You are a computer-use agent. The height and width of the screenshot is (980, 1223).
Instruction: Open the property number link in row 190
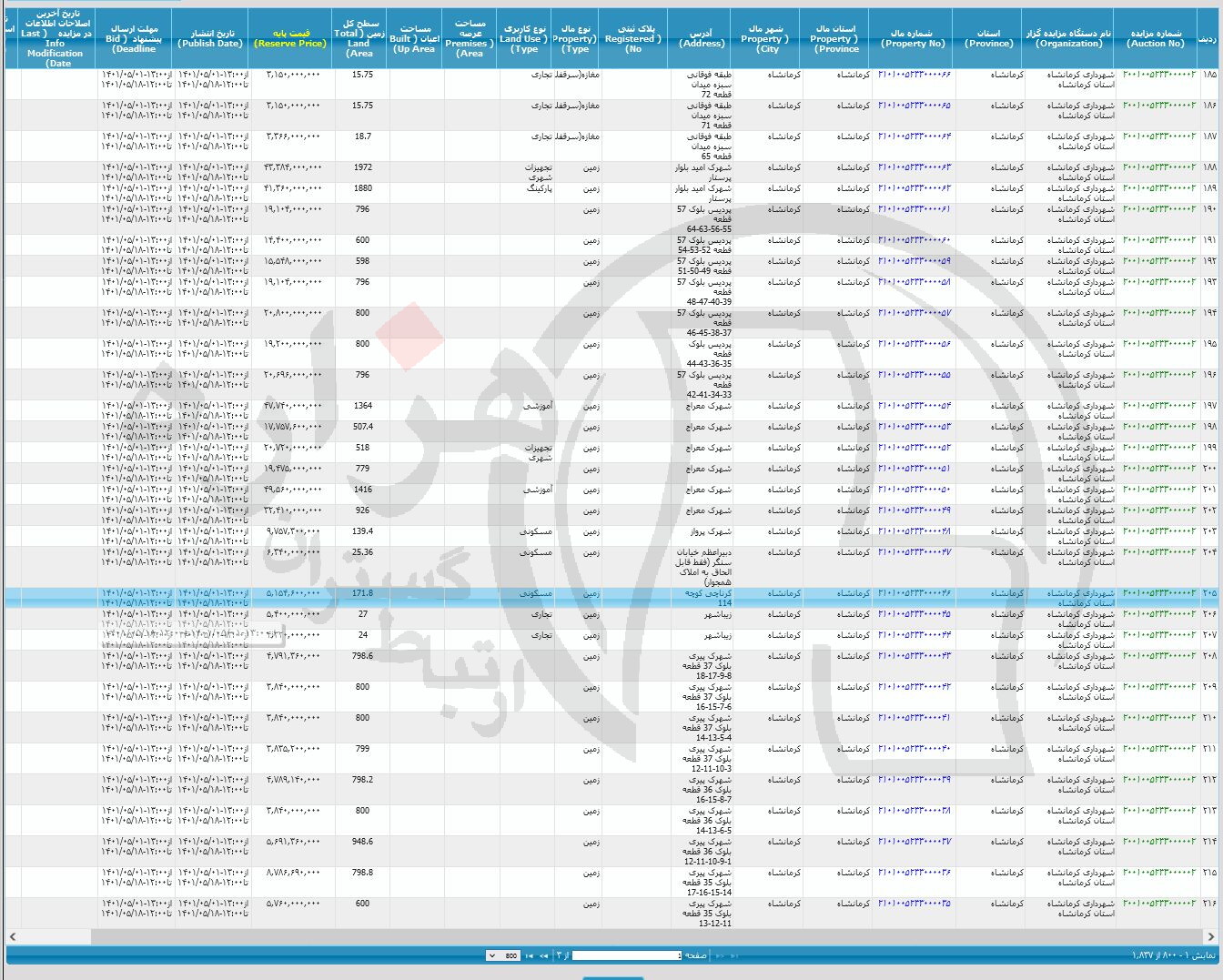click(x=914, y=209)
